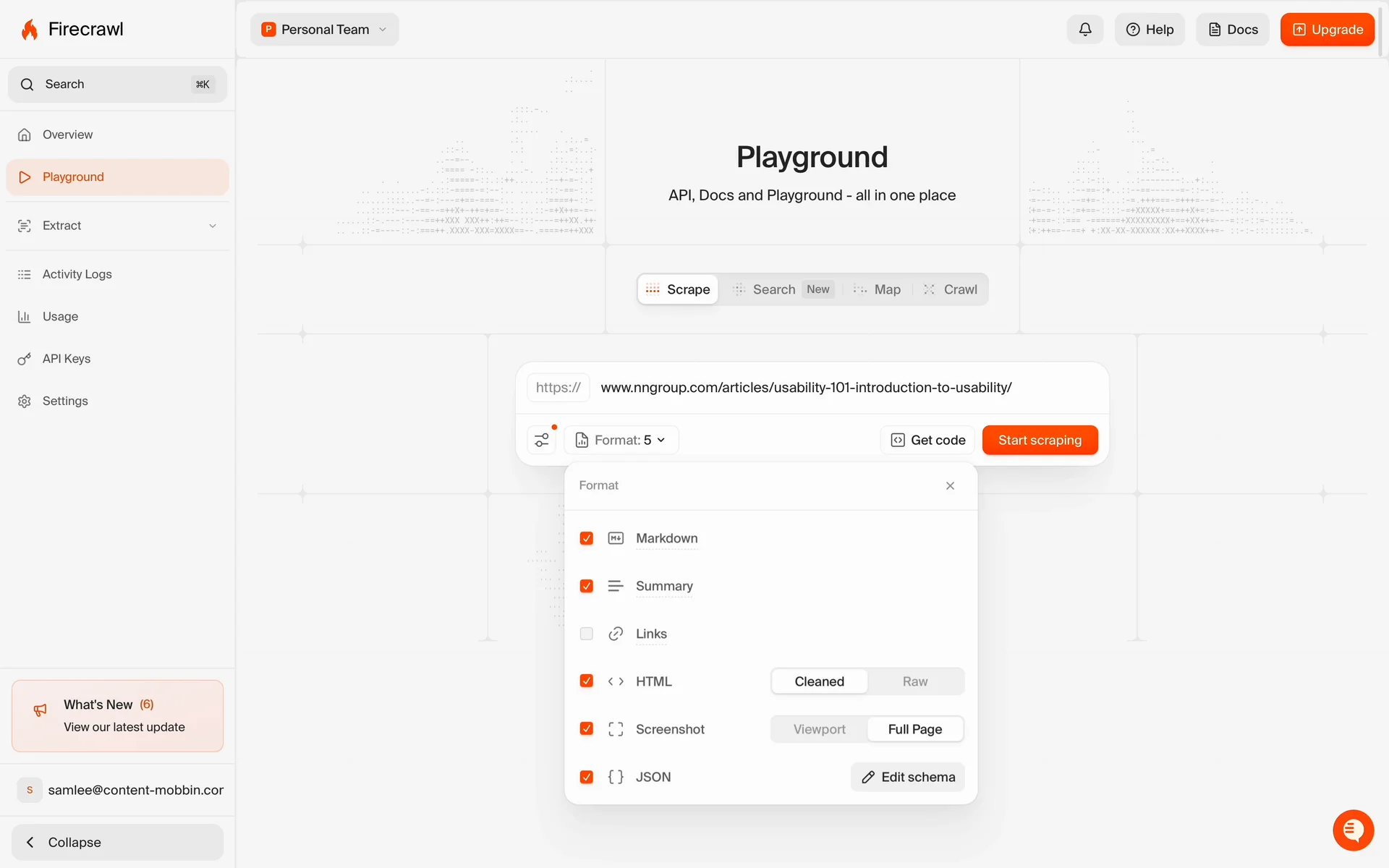Click Edit schema button

click(x=908, y=777)
